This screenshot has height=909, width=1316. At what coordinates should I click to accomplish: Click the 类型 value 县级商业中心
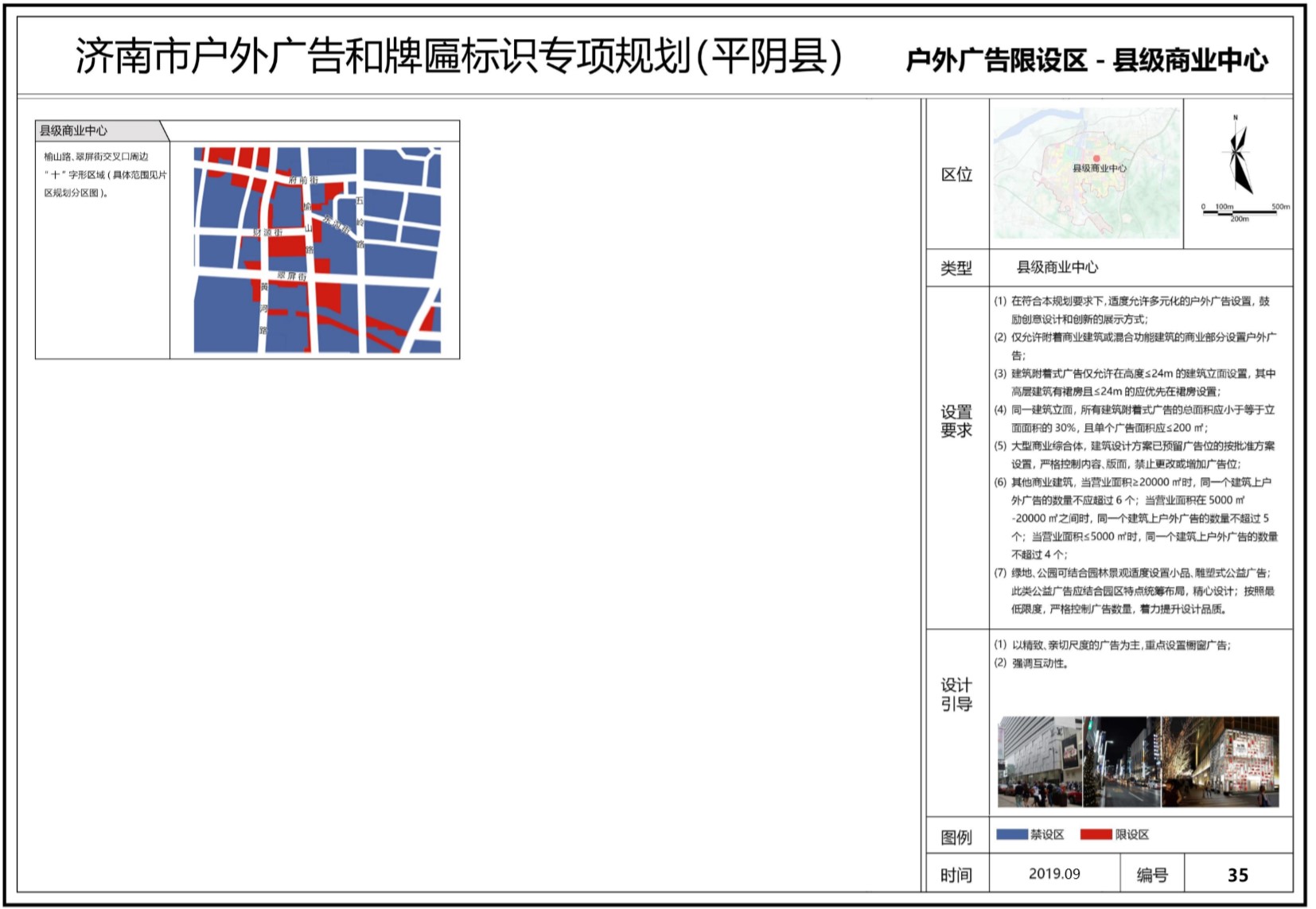click(1057, 267)
